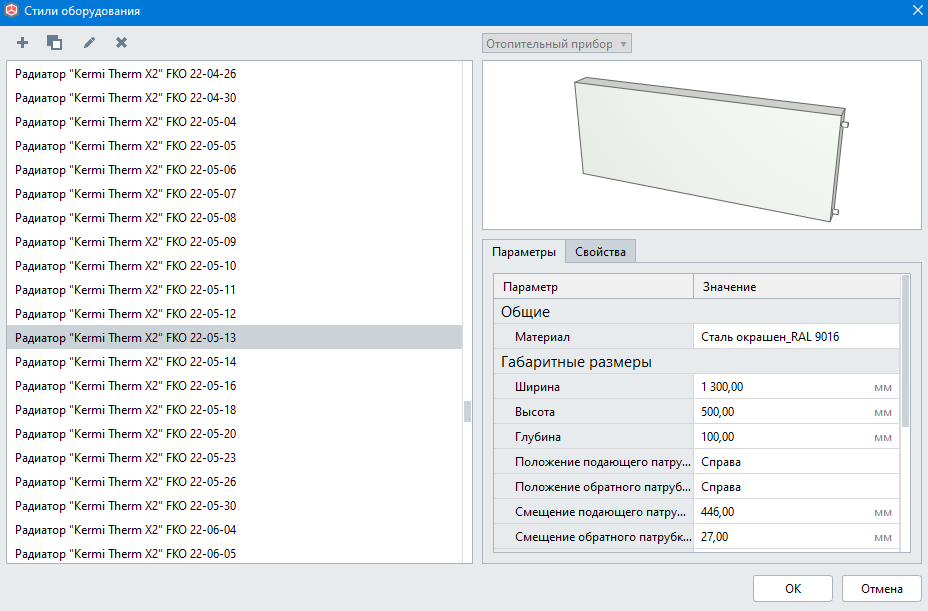The height and width of the screenshot is (611, 928).
Task: Select radiator FKO 22-05-07
Action: 234,194
